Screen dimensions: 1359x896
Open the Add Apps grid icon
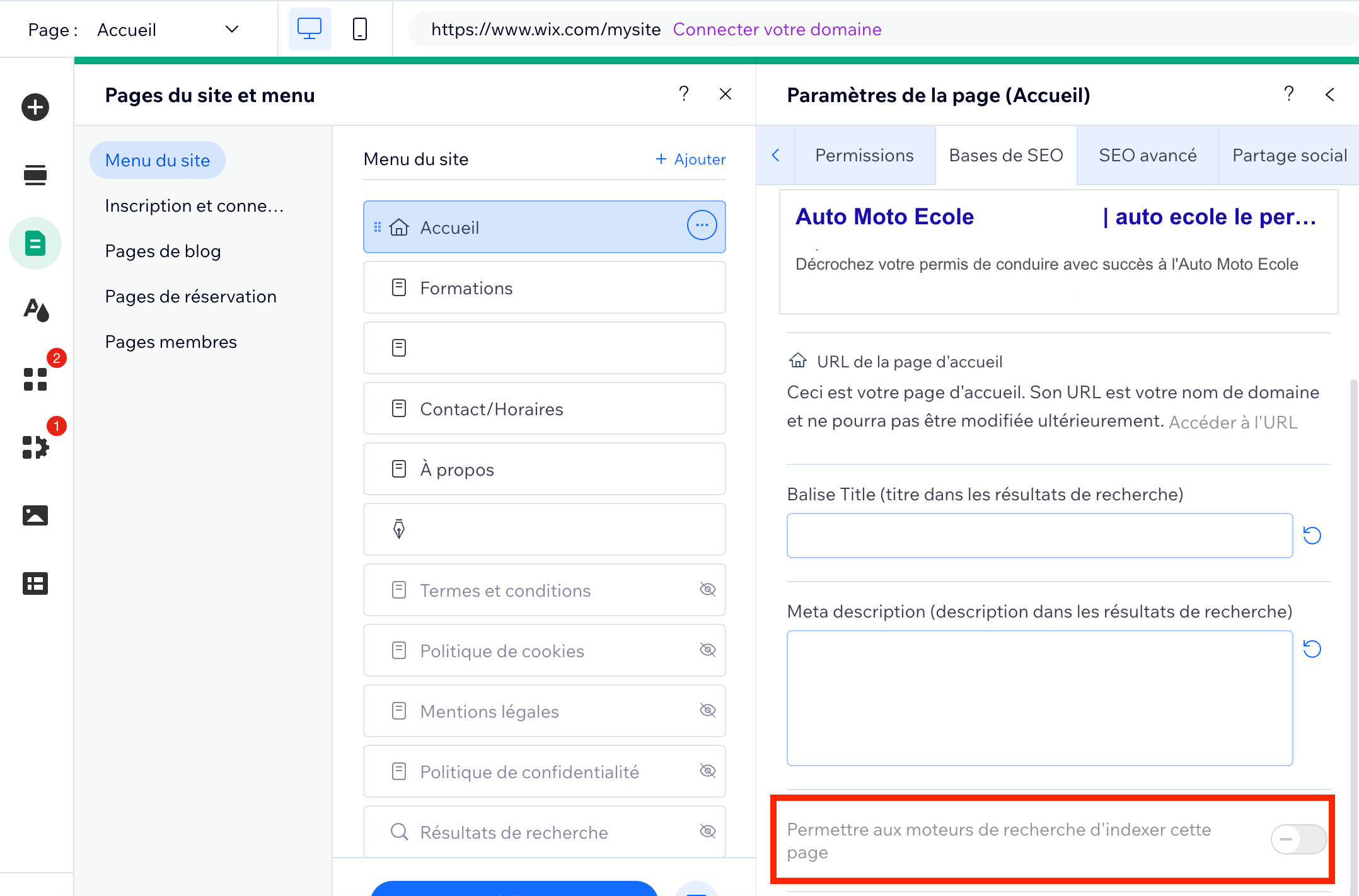pyautogui.click(x=35, y=379)
